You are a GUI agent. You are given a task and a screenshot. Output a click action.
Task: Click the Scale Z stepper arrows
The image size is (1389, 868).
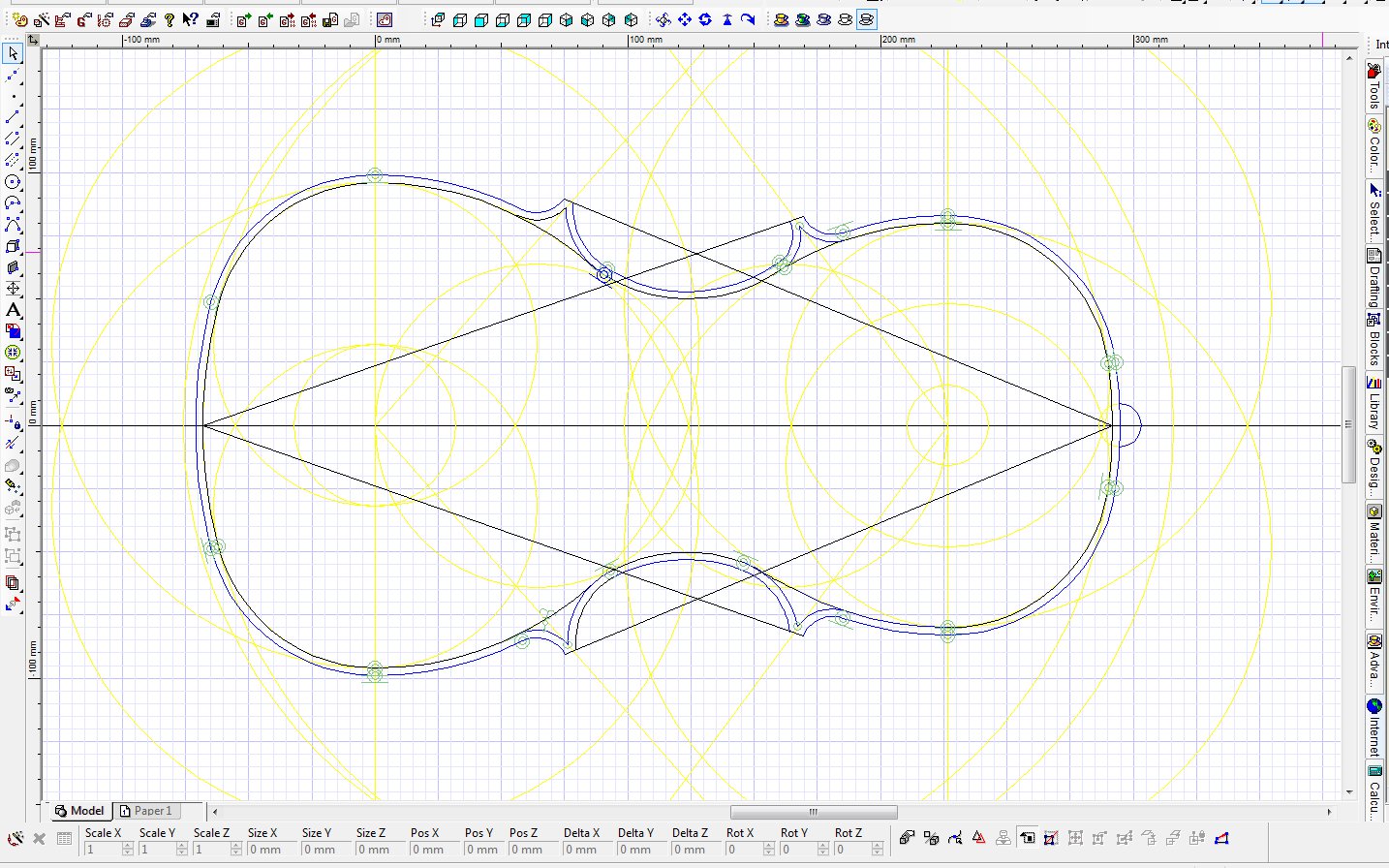tap(236, 850)
